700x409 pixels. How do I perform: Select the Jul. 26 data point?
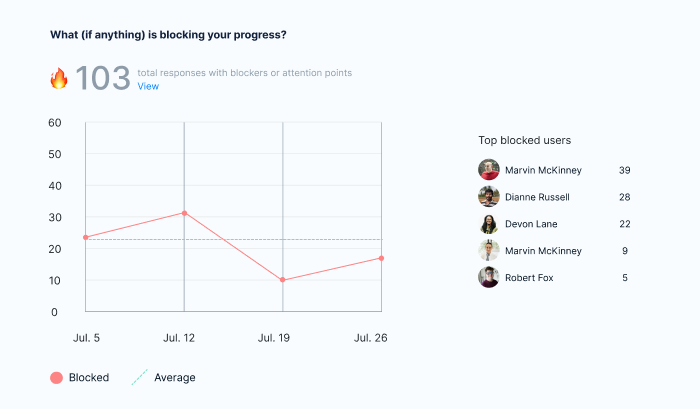381,258
